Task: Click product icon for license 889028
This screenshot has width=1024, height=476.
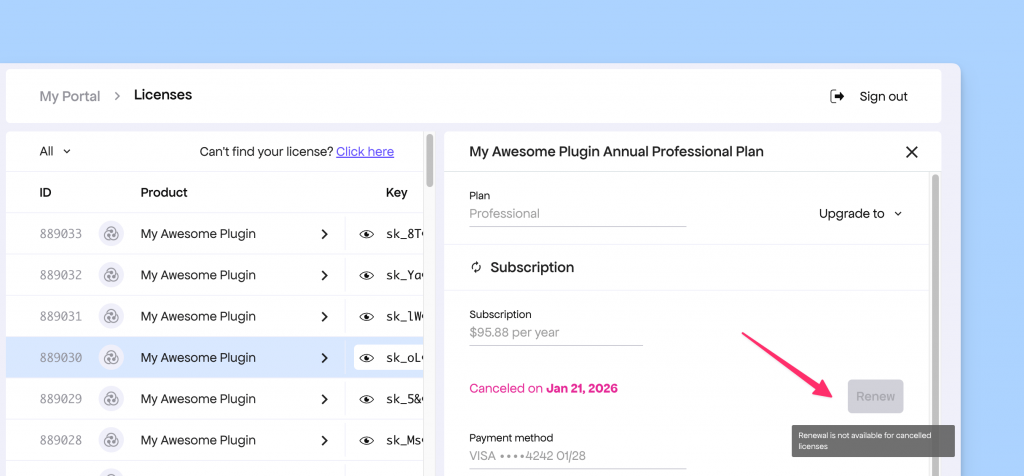Action: click(x=111, y=440)
